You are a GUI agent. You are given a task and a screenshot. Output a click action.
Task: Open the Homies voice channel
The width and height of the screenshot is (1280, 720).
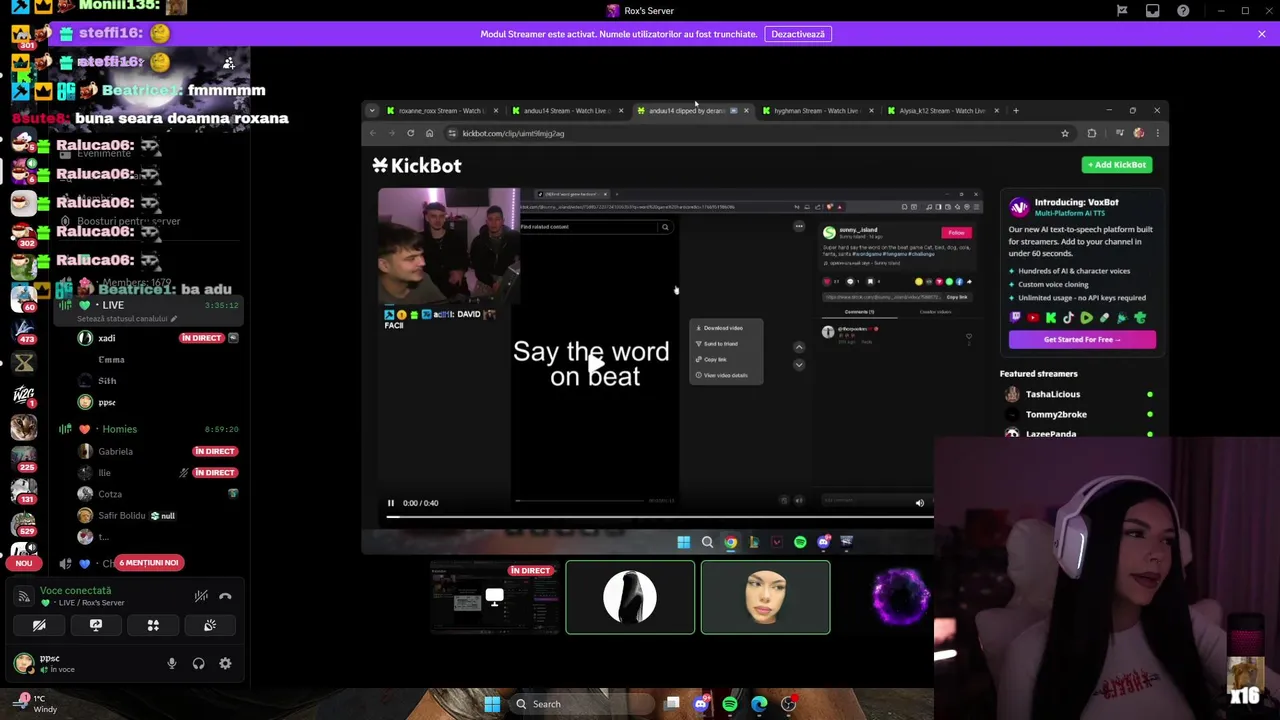pyautogui.click(x=150, y=429)
